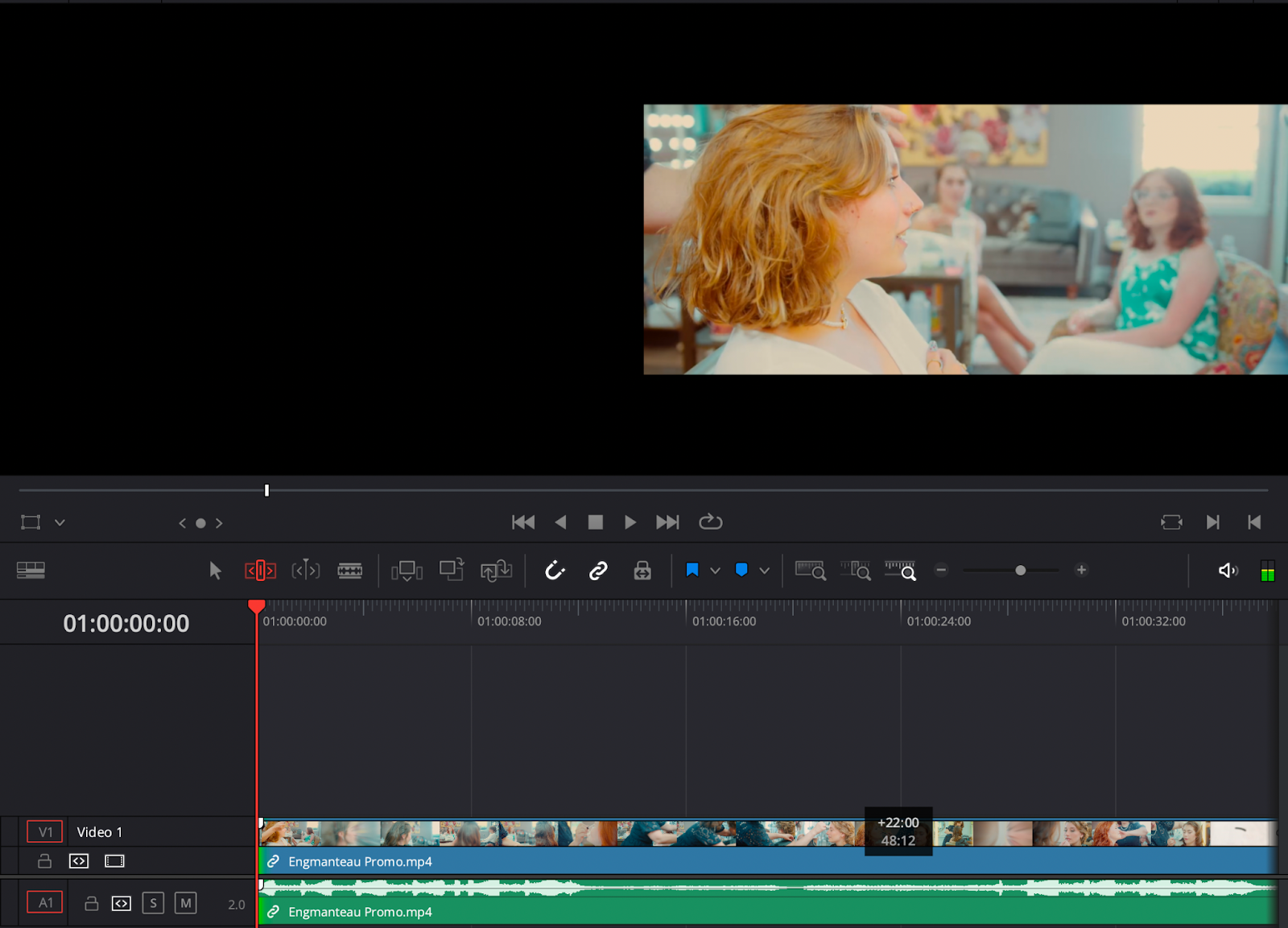Select the Trim Edit mode tool
Viewport: 1288px width, 928px height.
(260, 571)
